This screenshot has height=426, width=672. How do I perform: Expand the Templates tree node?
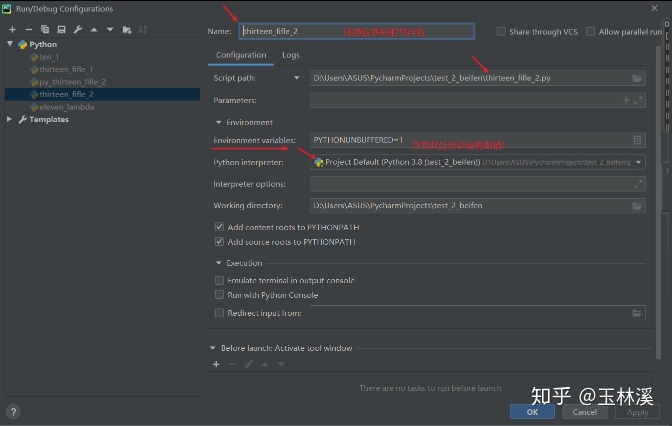tap(9, 119)
